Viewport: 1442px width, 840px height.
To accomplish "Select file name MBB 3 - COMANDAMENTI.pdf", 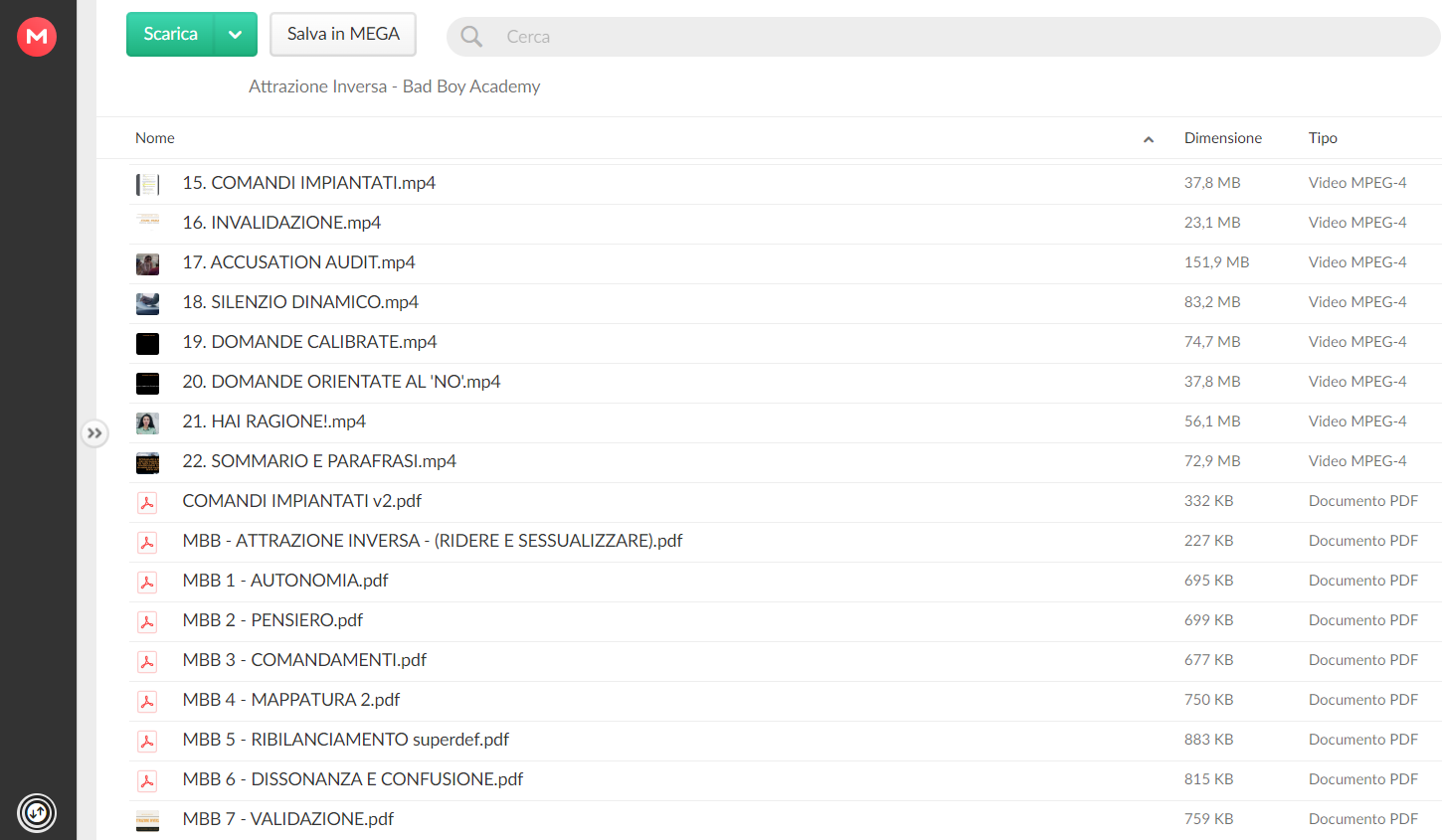I will 304,660.
